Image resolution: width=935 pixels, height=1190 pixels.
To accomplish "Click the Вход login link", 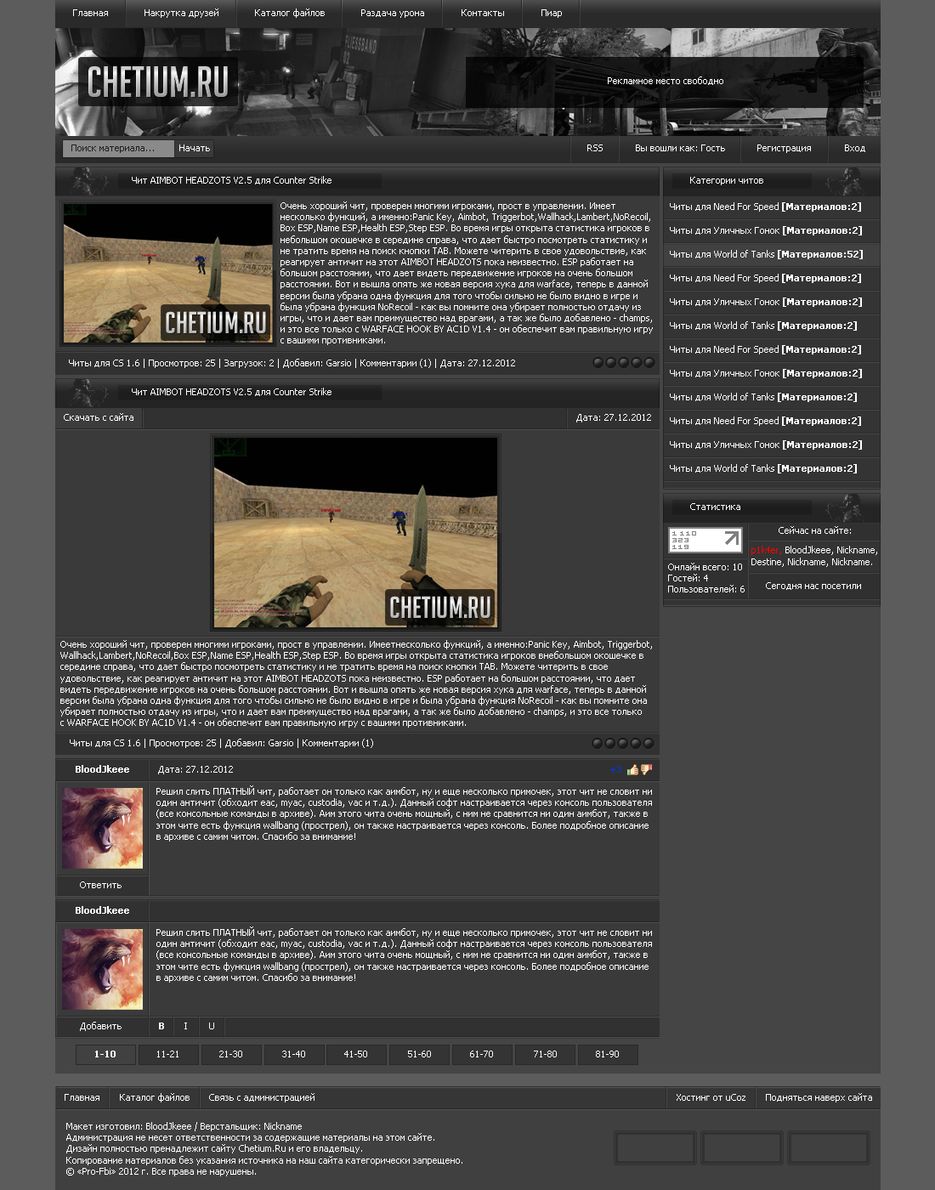I will point(855,148).
